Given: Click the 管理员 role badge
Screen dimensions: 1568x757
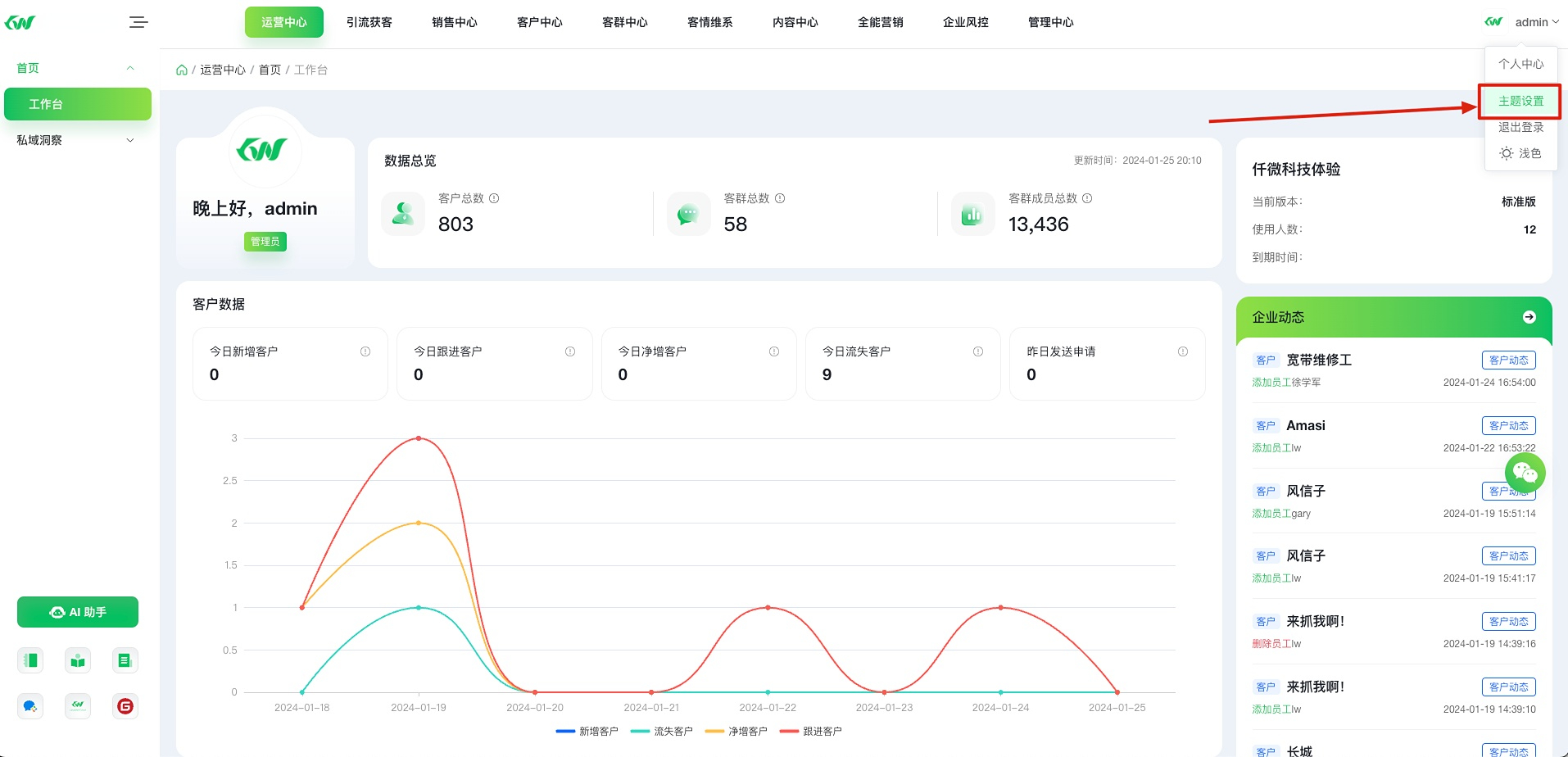Looking at the screenshot, I should pyautogui.click(x=265, y=242).
